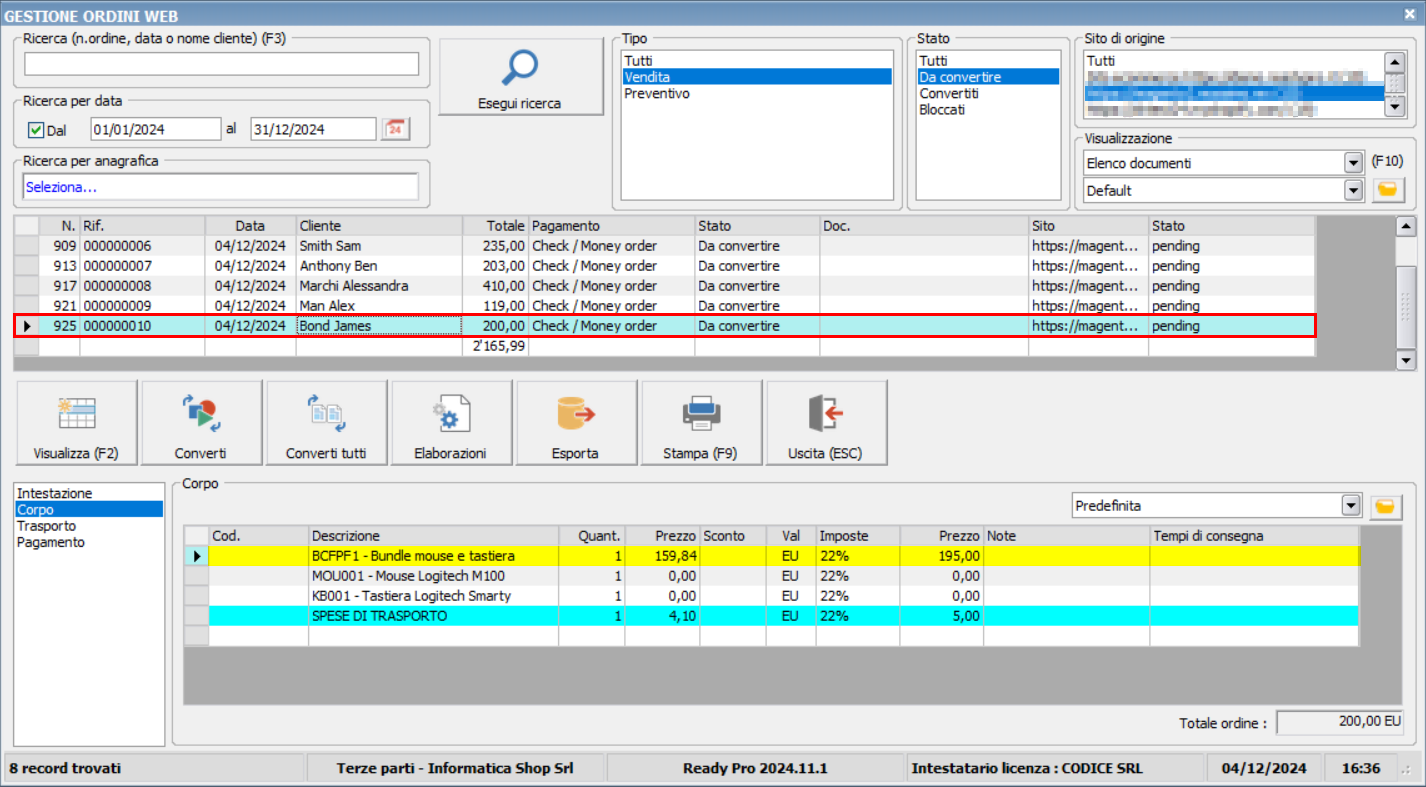1426x787 pixels.
Task: Select Tutti in the Stato list
Action: pos(987,61)
